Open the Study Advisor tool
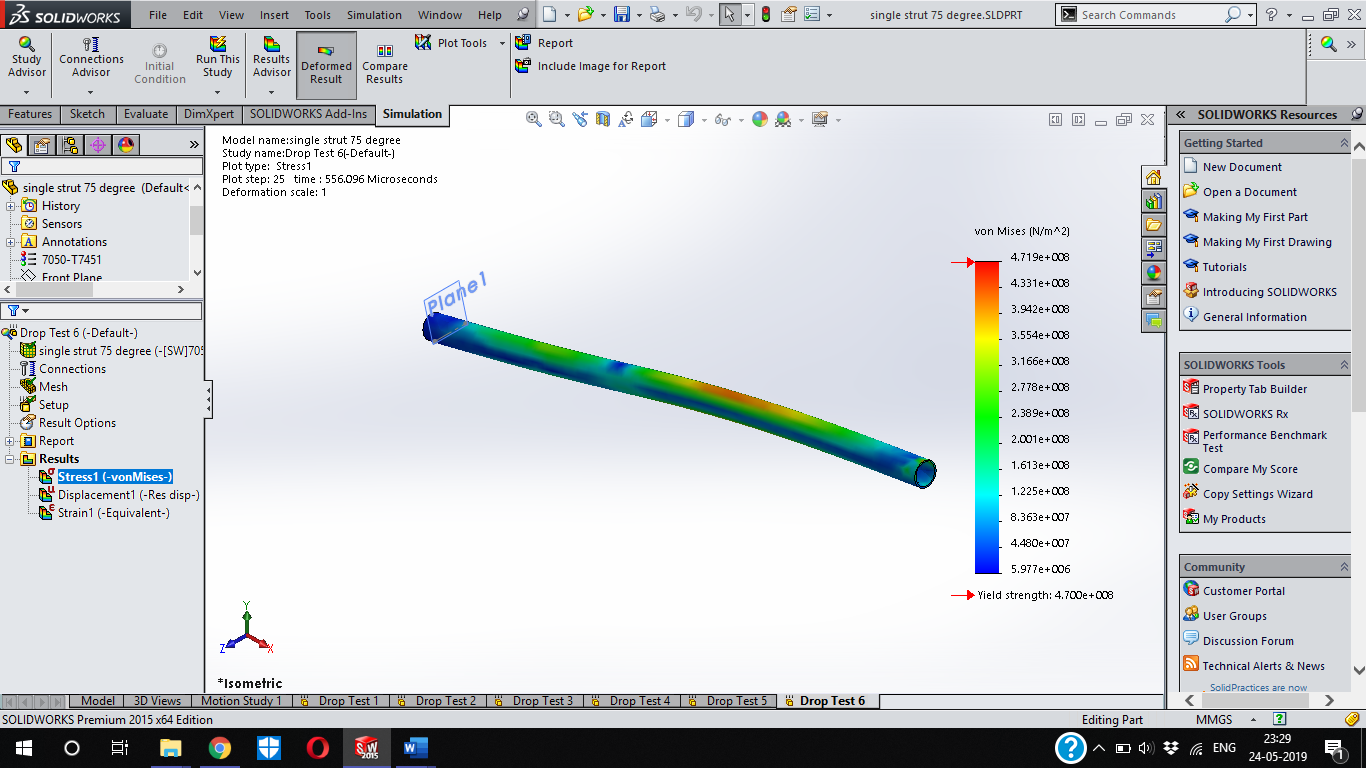Viewport: 1366px width, 768px height. pyautogui.click(x=27, y=58)
